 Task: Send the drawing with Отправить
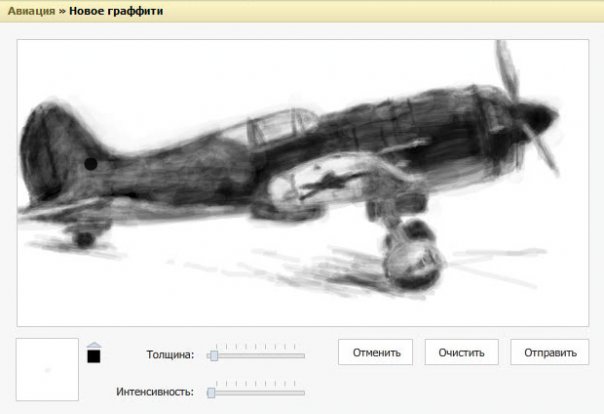tap(550, 352)
